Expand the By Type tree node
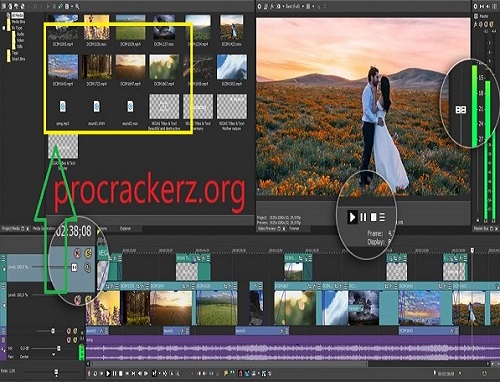The width and height of the screenshot is (500, 382). click(4, 28)
